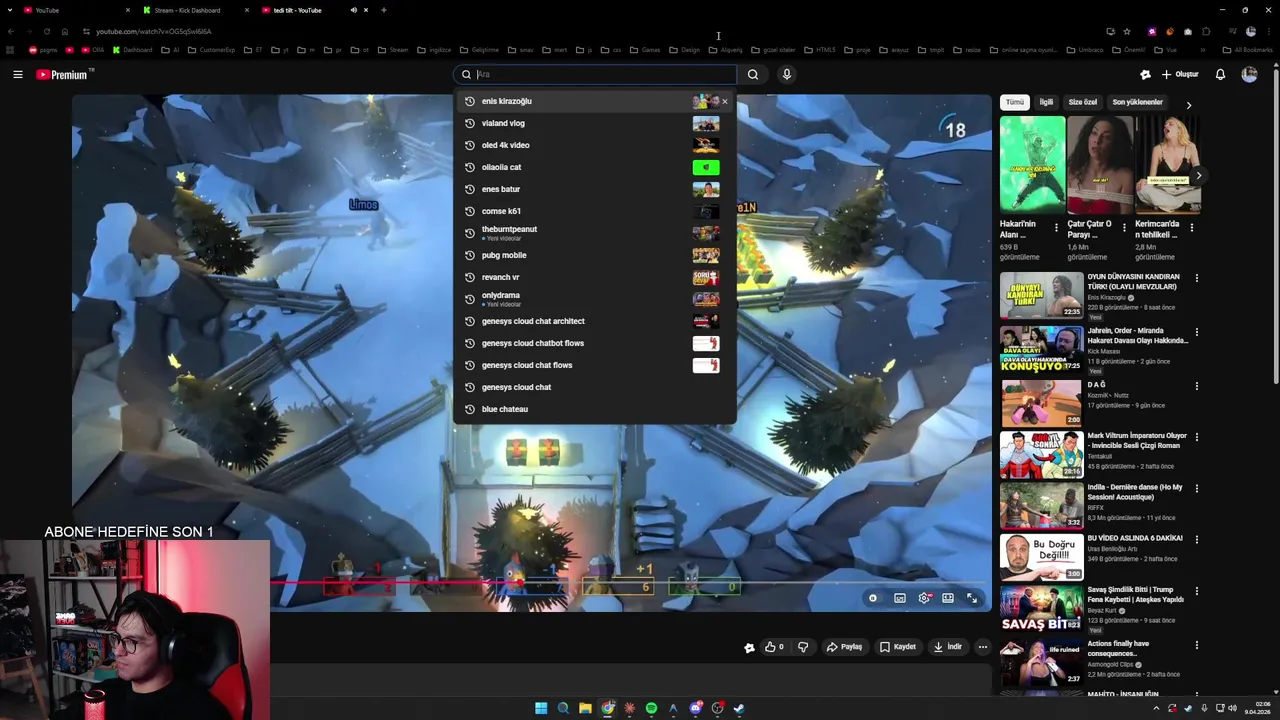Start voice search with the microphone icon
The width and height of the screenshot is (1280, 720).
[787, 74]
